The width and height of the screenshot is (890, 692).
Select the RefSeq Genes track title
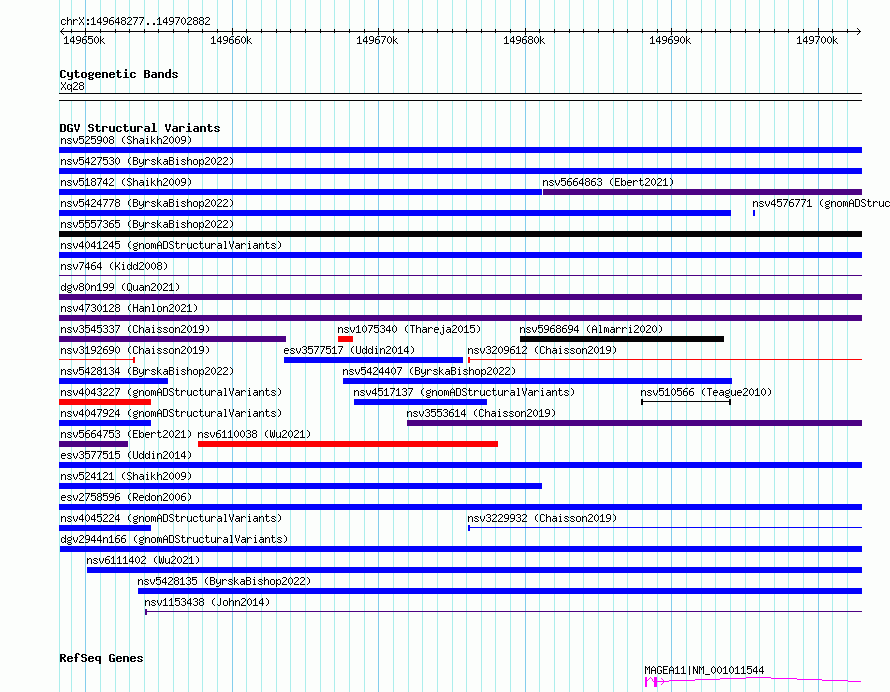point(101,658)
